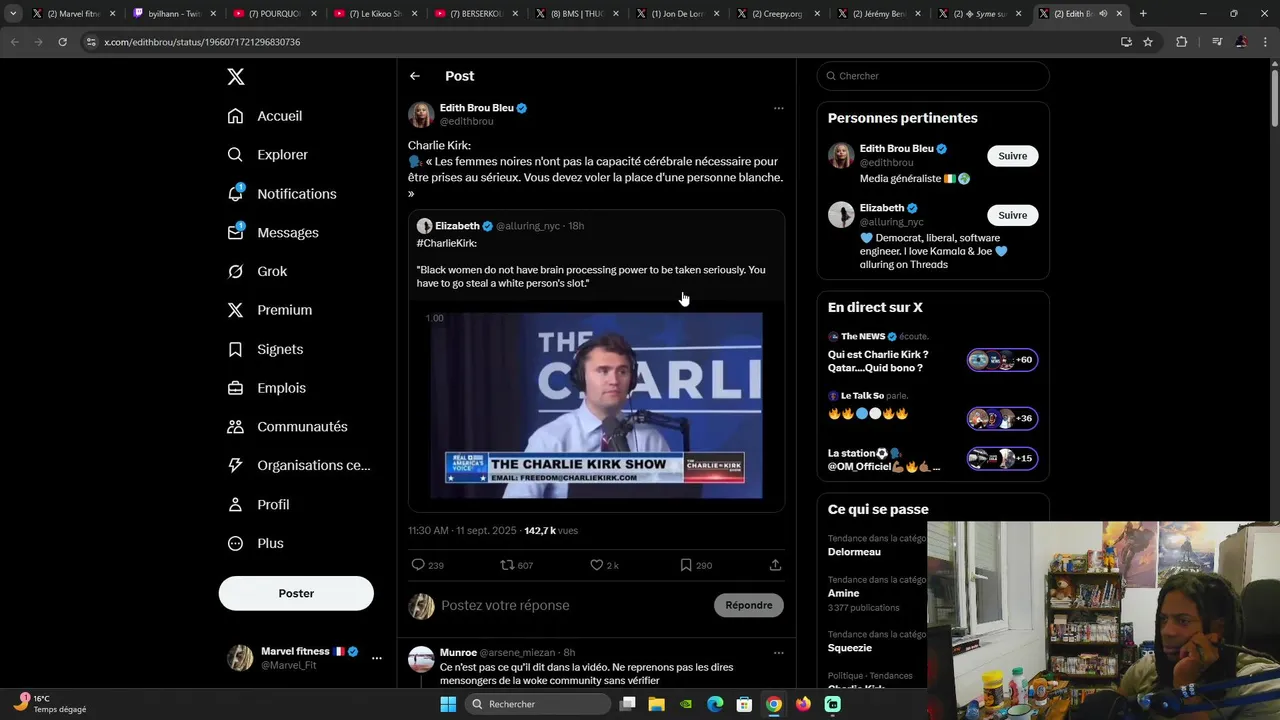Switch to BERSERKOL YouTube tab
The image size is (1280, 720).
tap(475, 14)
